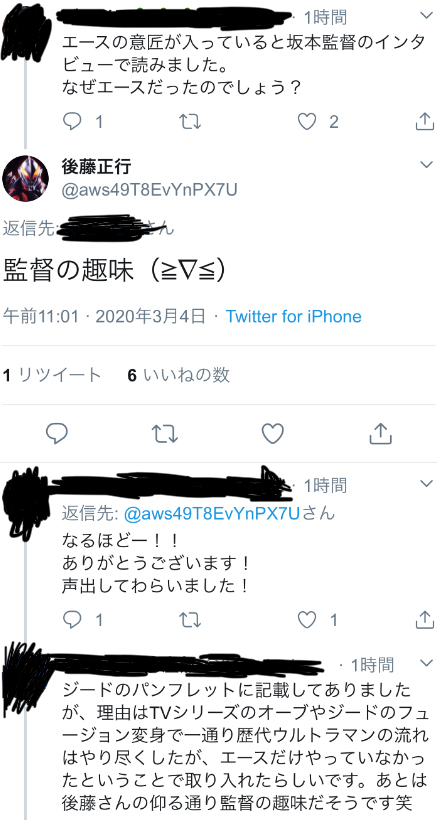The height and width of the screenshot is (820, 437).
Task: Expand options chevron on ジード pamphlet tweet
Action: [x=427, y=664]
